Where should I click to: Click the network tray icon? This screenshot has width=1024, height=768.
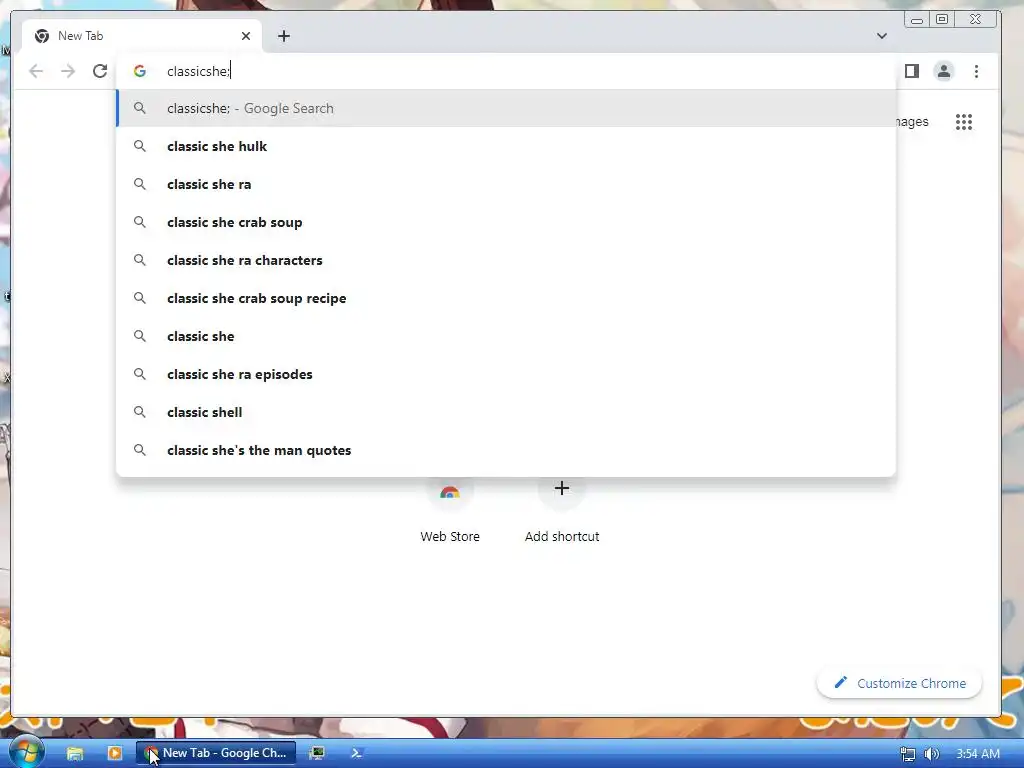click(x=908, y=754)
